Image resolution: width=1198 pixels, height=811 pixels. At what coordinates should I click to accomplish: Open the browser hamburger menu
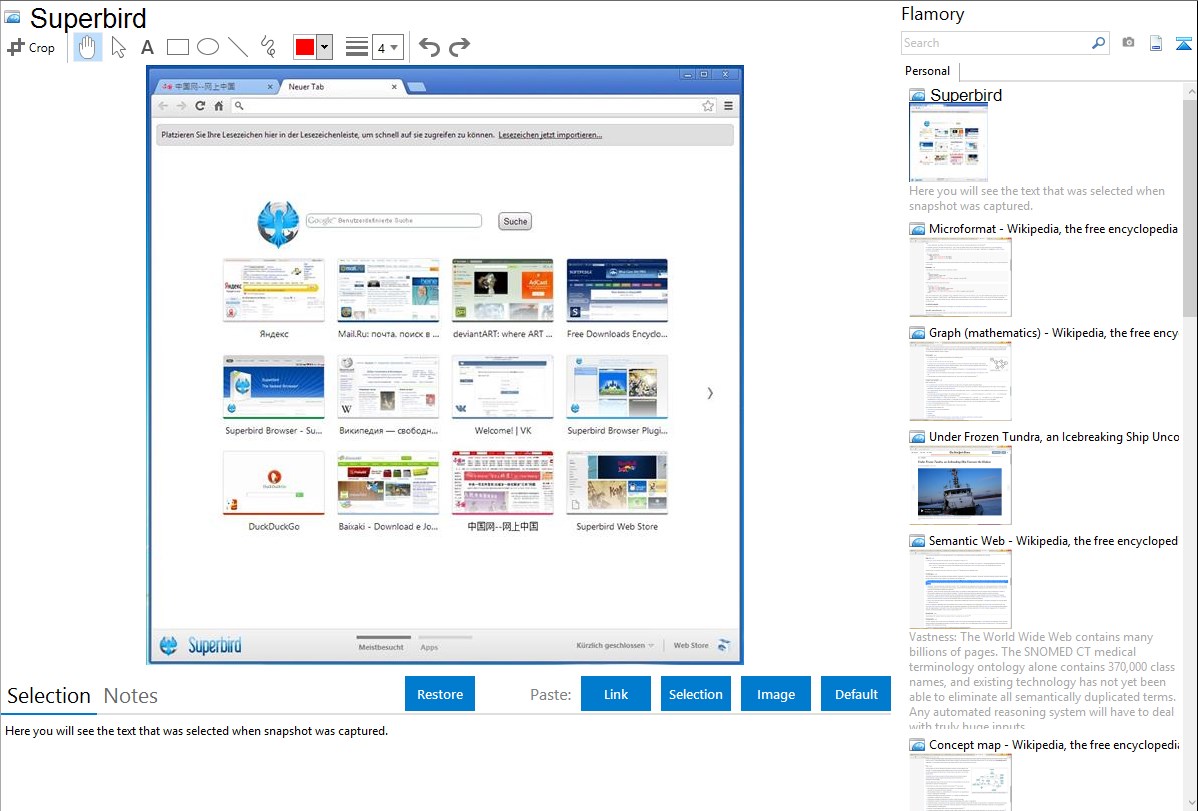pyautogui.click(x=728, y=105)
